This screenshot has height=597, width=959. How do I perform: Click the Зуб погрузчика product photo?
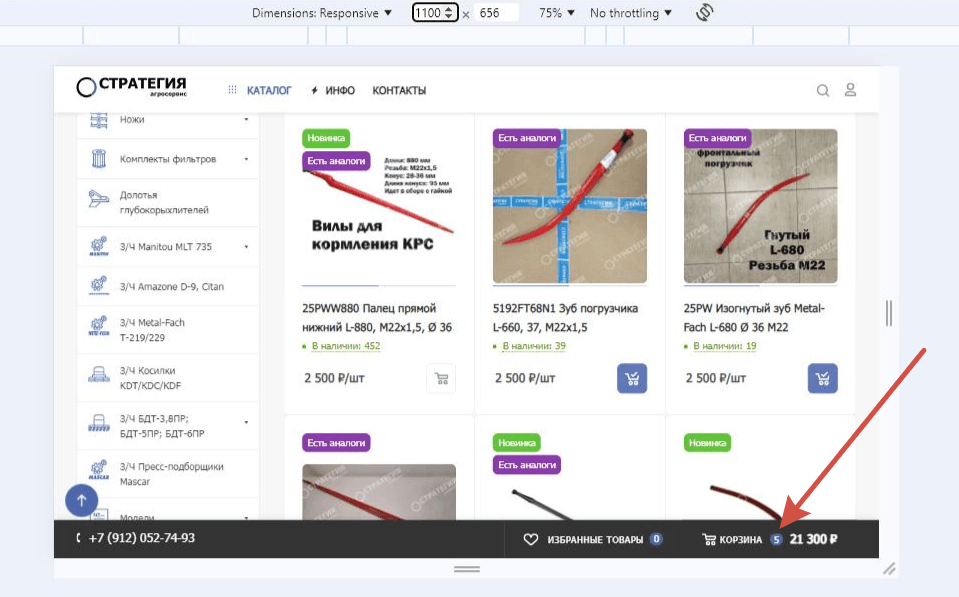[x=570, y=206]
